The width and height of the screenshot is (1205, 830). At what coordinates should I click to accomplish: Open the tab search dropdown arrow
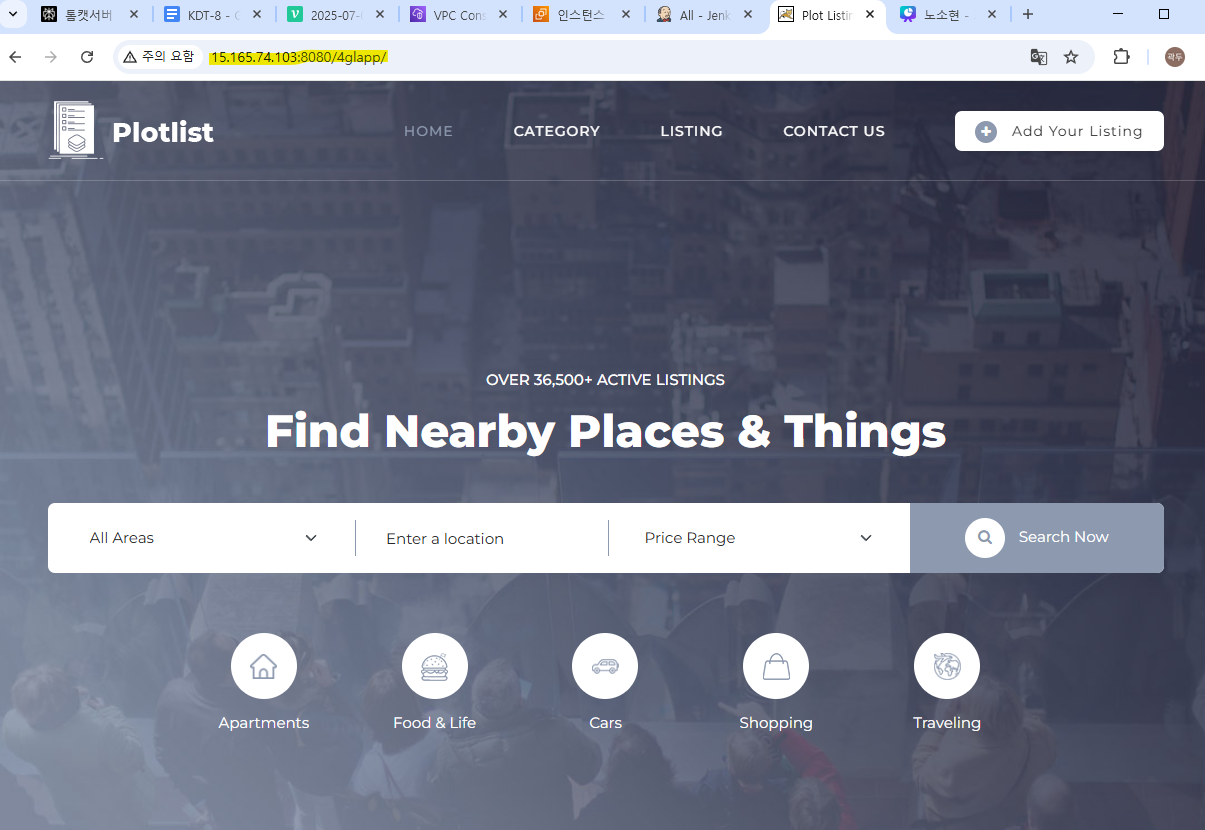click(x=14, y=14)
